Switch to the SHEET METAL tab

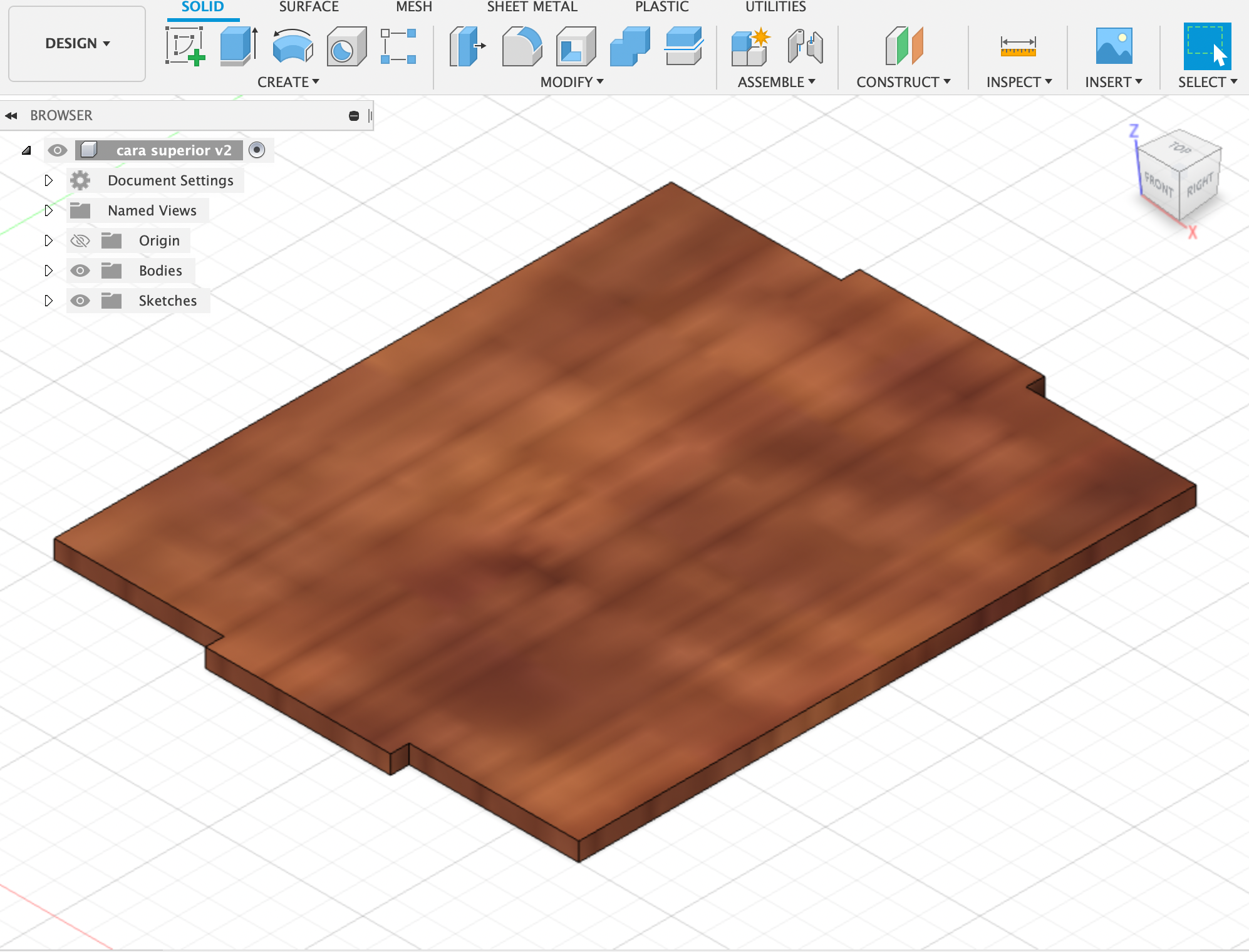coord(532,7)
